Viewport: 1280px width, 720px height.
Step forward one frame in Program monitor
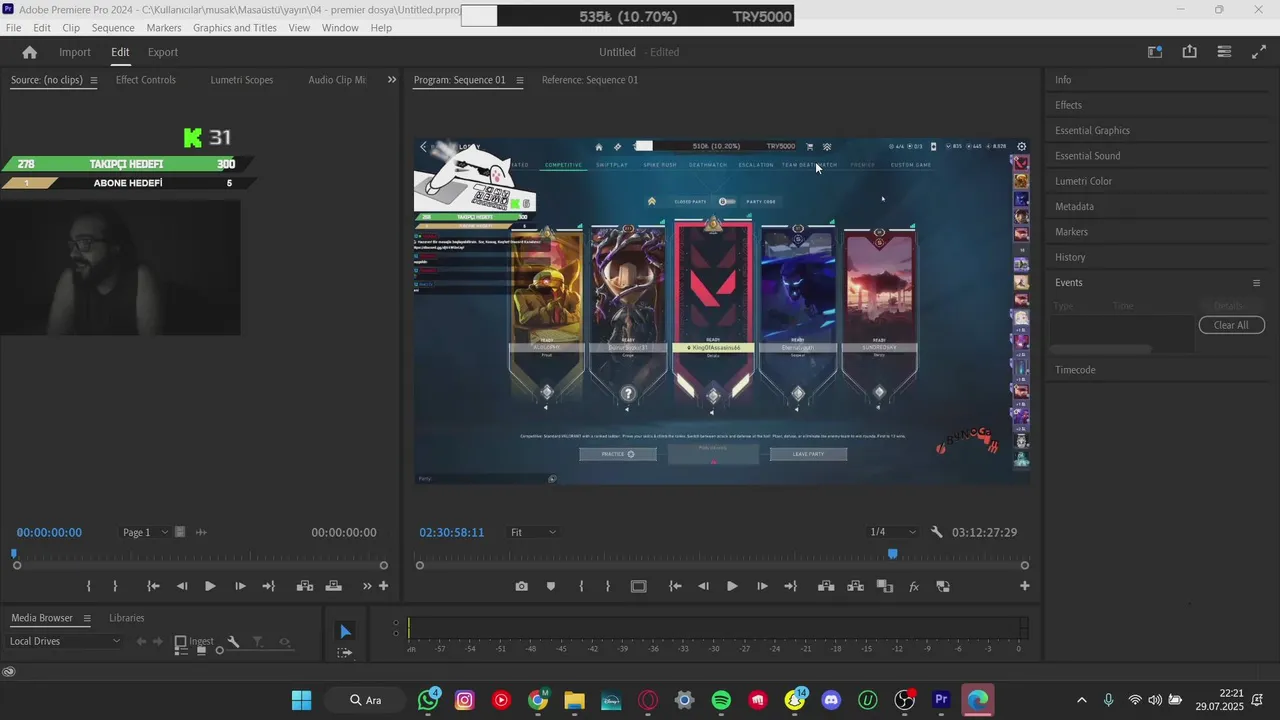click(x=762, y=586)
